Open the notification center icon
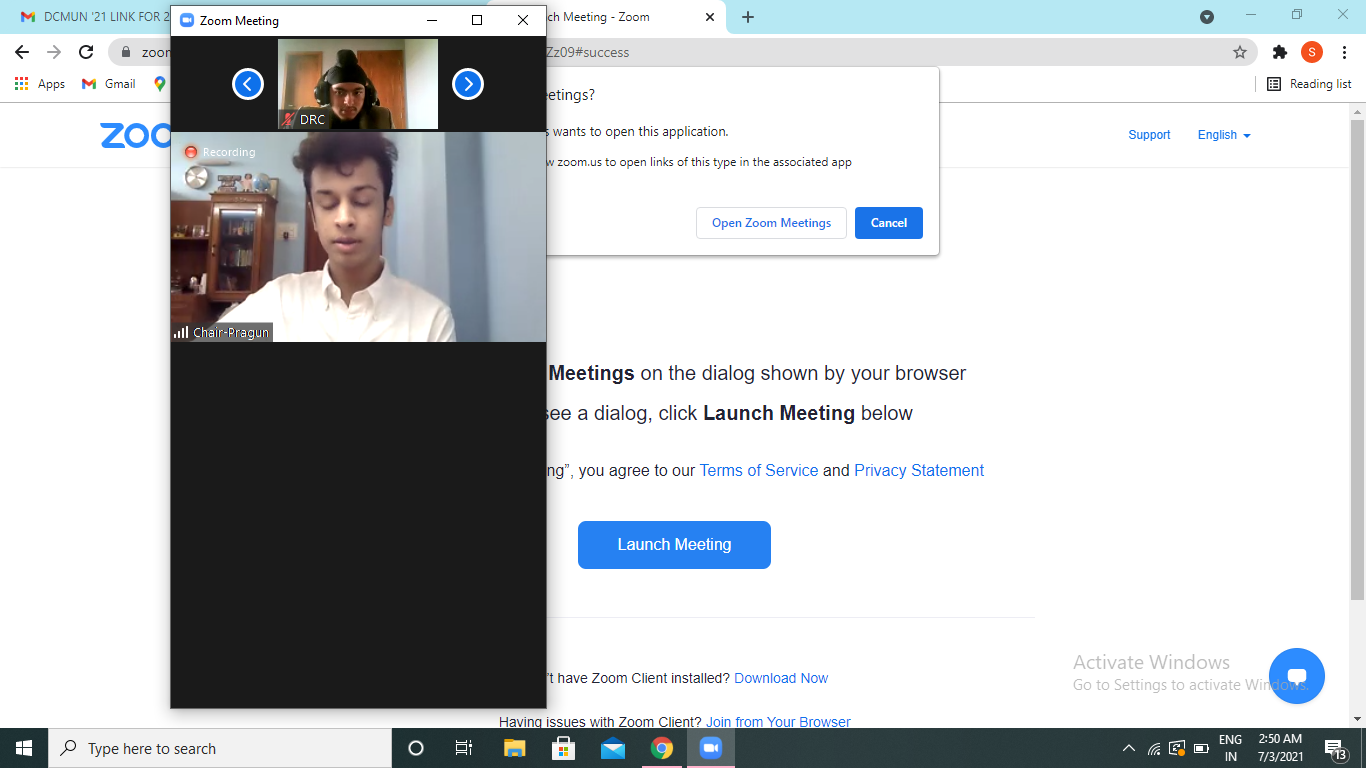Image resolution: width=1366 pixels, height=768 pixels. click(x=1335, y=748)
